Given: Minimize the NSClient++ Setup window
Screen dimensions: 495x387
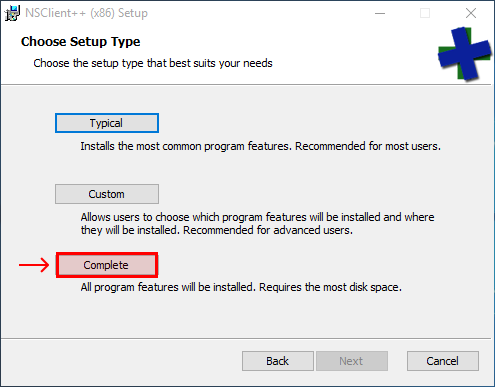Looking at the screenshot, I should pos(380,13).
